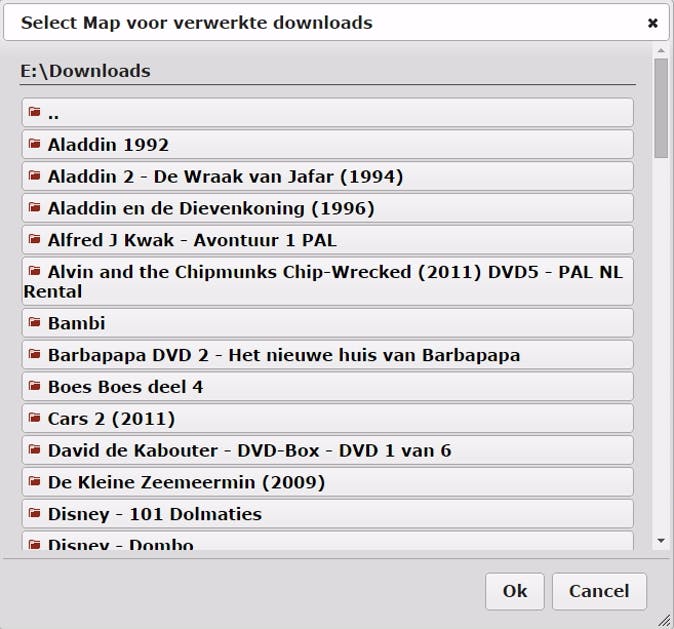Viewport: 674px width, 629px height.
Task: Click the parent directory '..' folder icon
Action: (34, 112)
